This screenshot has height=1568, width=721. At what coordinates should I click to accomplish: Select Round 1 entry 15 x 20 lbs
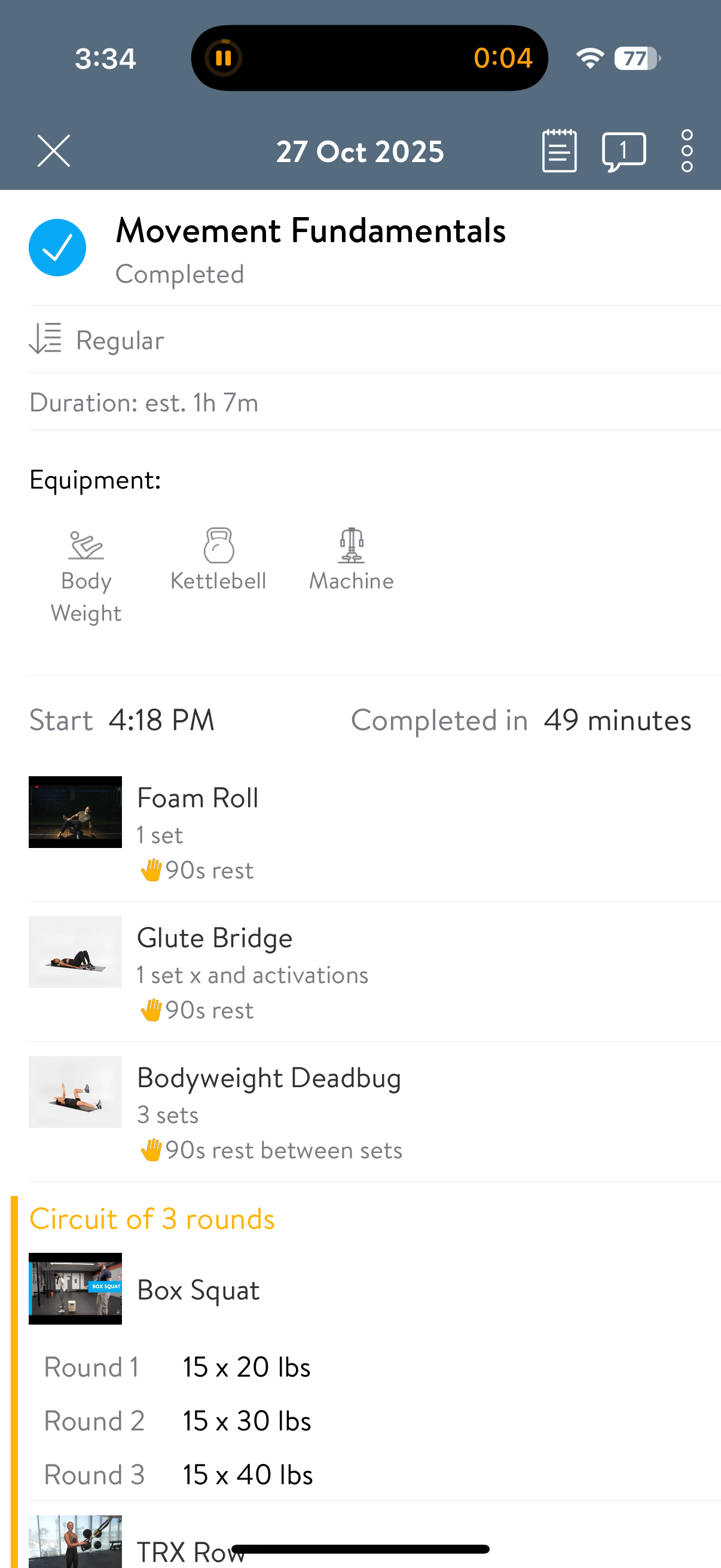click(x=246, y=1367)
